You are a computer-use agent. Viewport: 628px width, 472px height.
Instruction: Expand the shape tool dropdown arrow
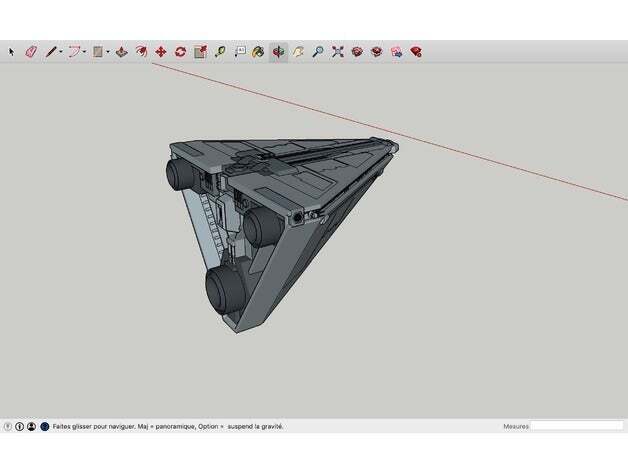tap(108, 52)
